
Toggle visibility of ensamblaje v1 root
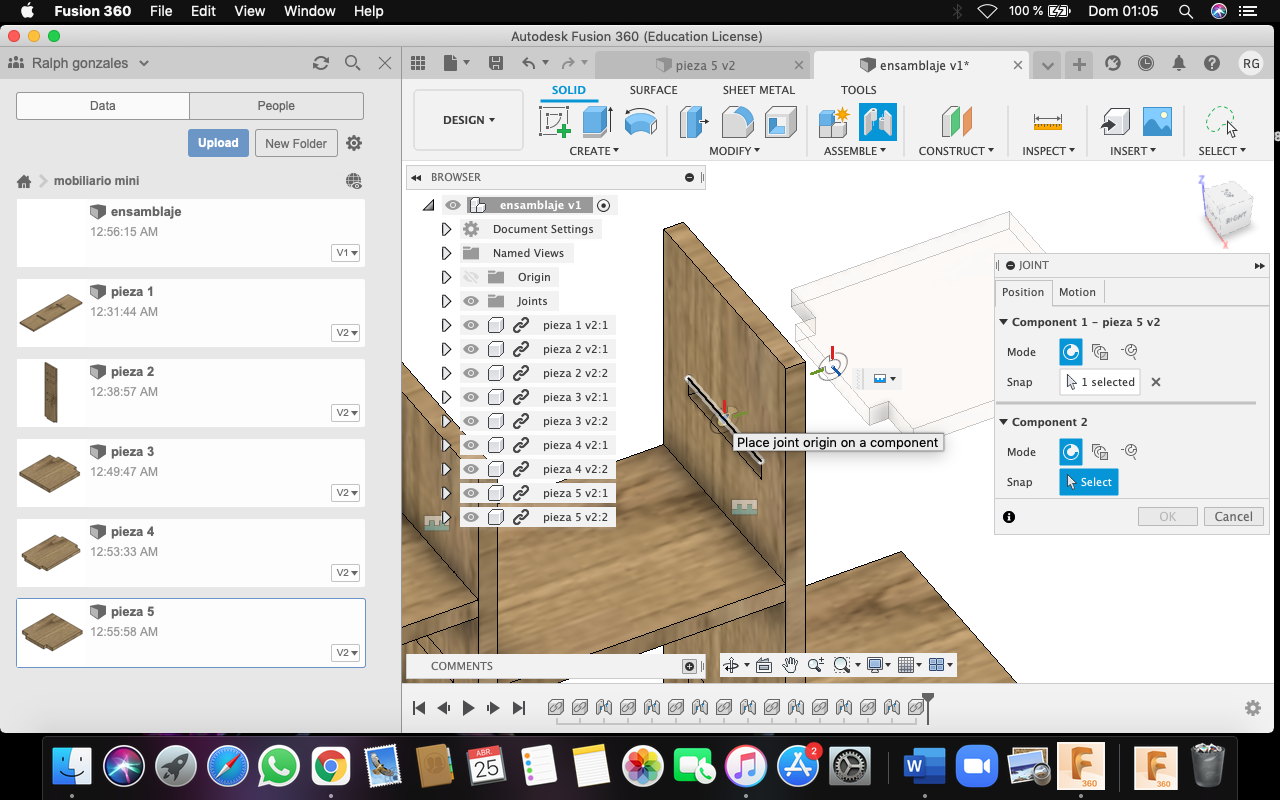[x=453, y=205]
